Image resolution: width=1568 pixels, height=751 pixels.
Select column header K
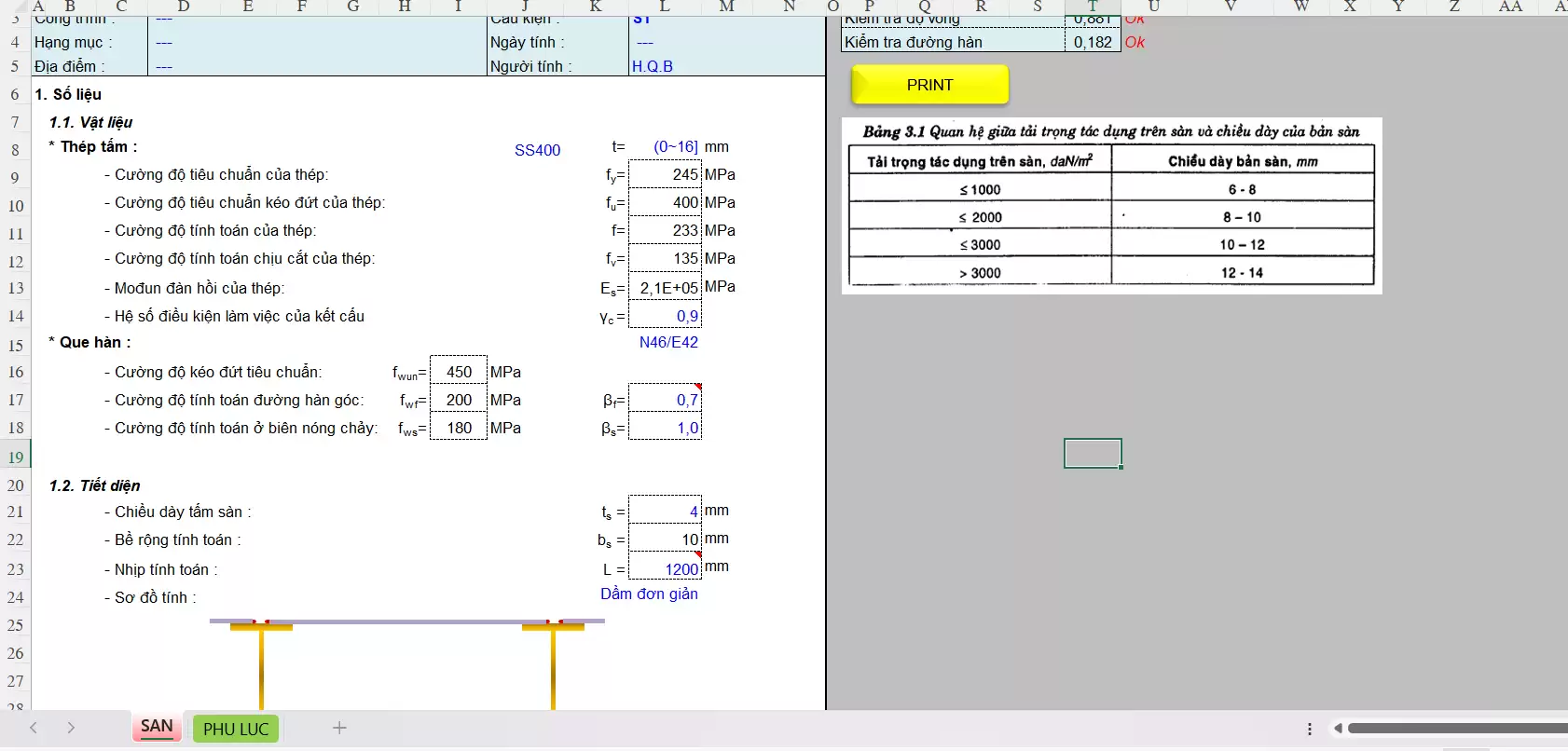point(595,7)
